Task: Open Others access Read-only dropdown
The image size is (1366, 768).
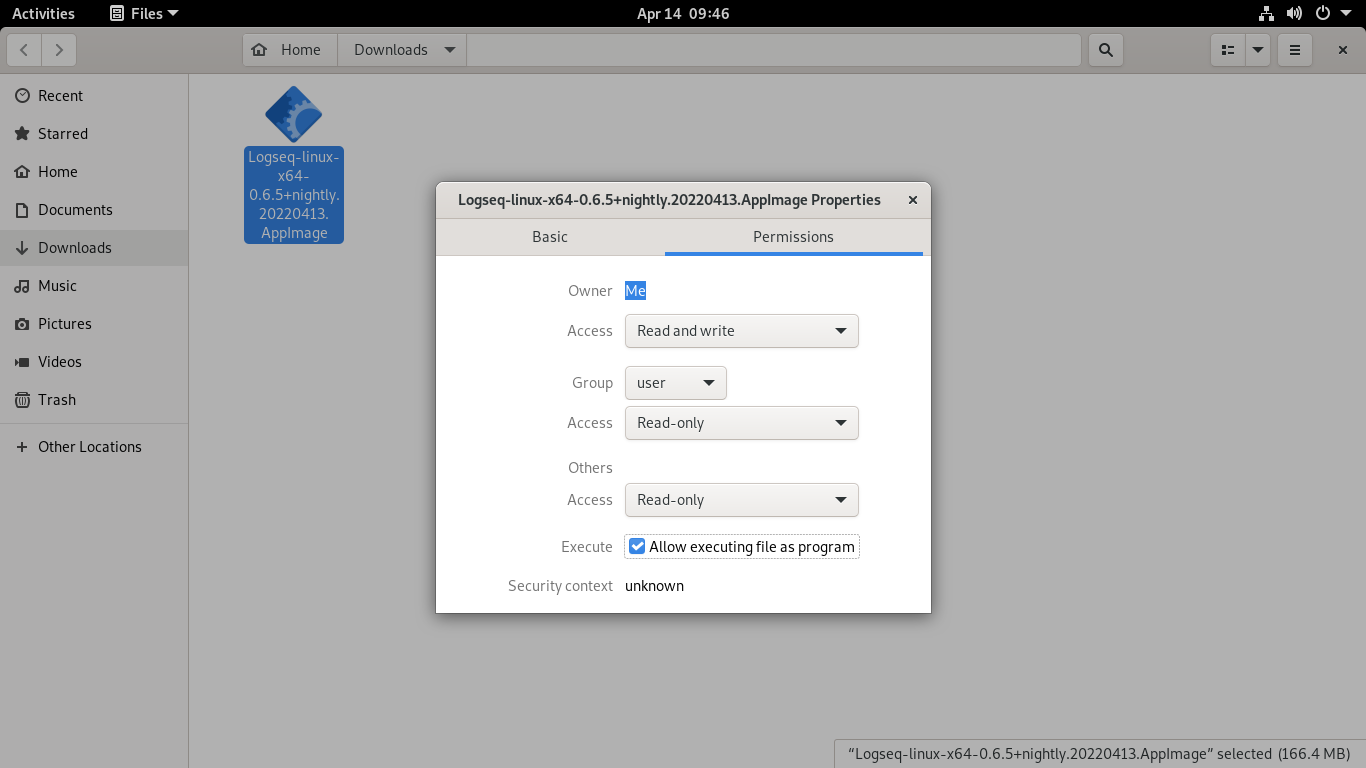Action: [742, 500]
